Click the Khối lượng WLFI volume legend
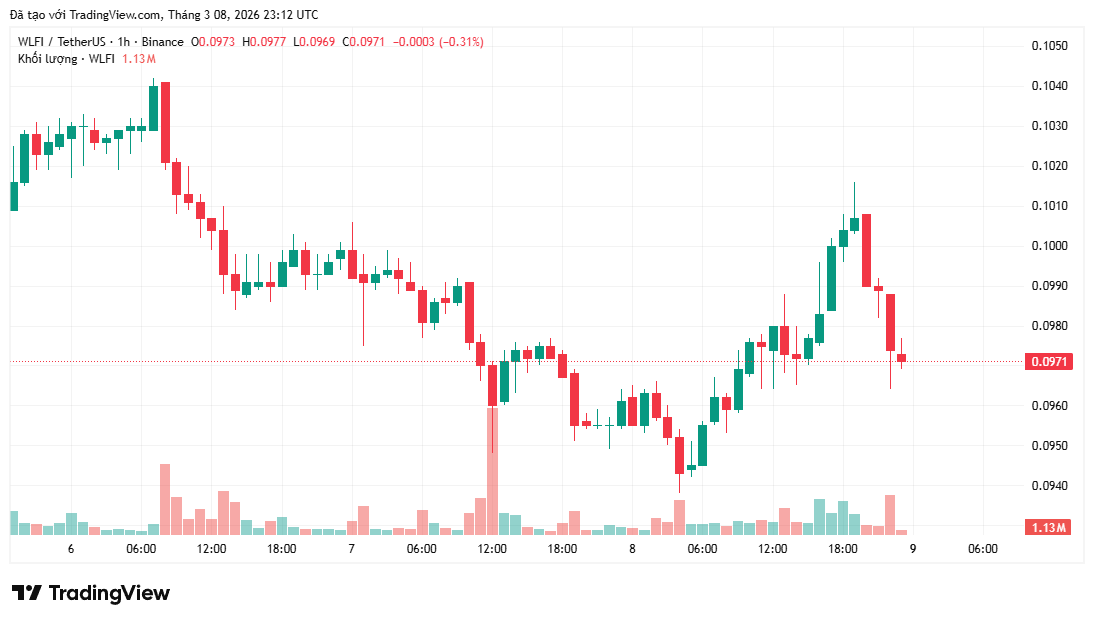The width and height of the screenshot is (1094, 623). click(x=66, y=59)
